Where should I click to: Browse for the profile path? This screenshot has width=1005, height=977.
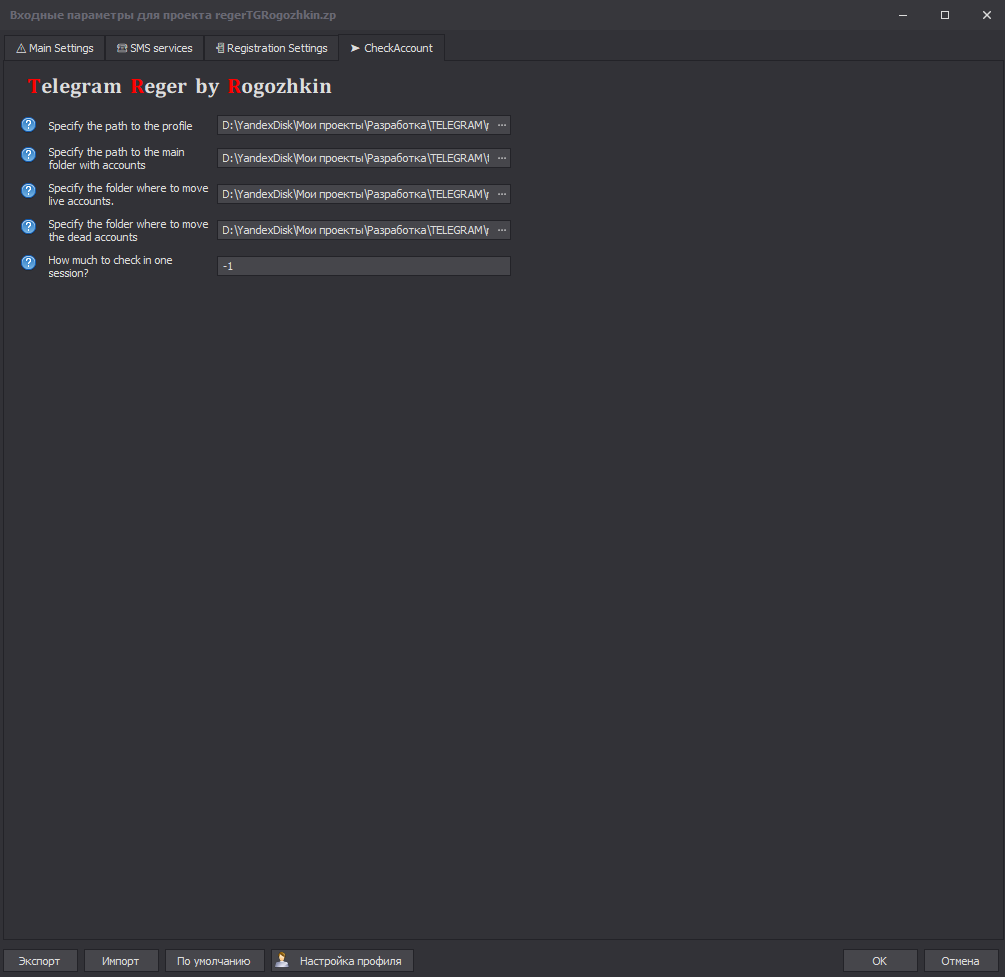pos(502,125)
